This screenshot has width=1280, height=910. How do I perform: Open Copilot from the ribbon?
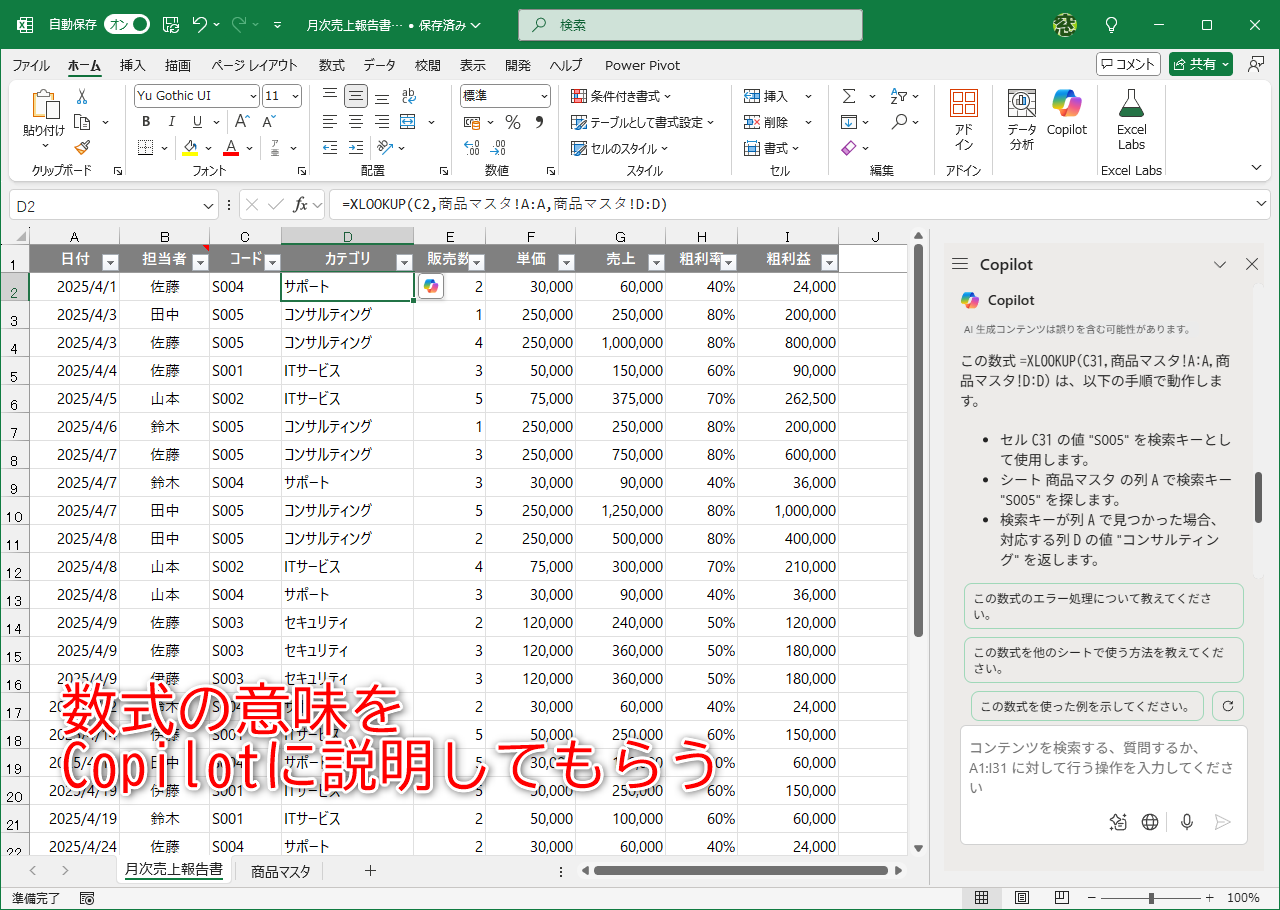tap(1066, 118)
